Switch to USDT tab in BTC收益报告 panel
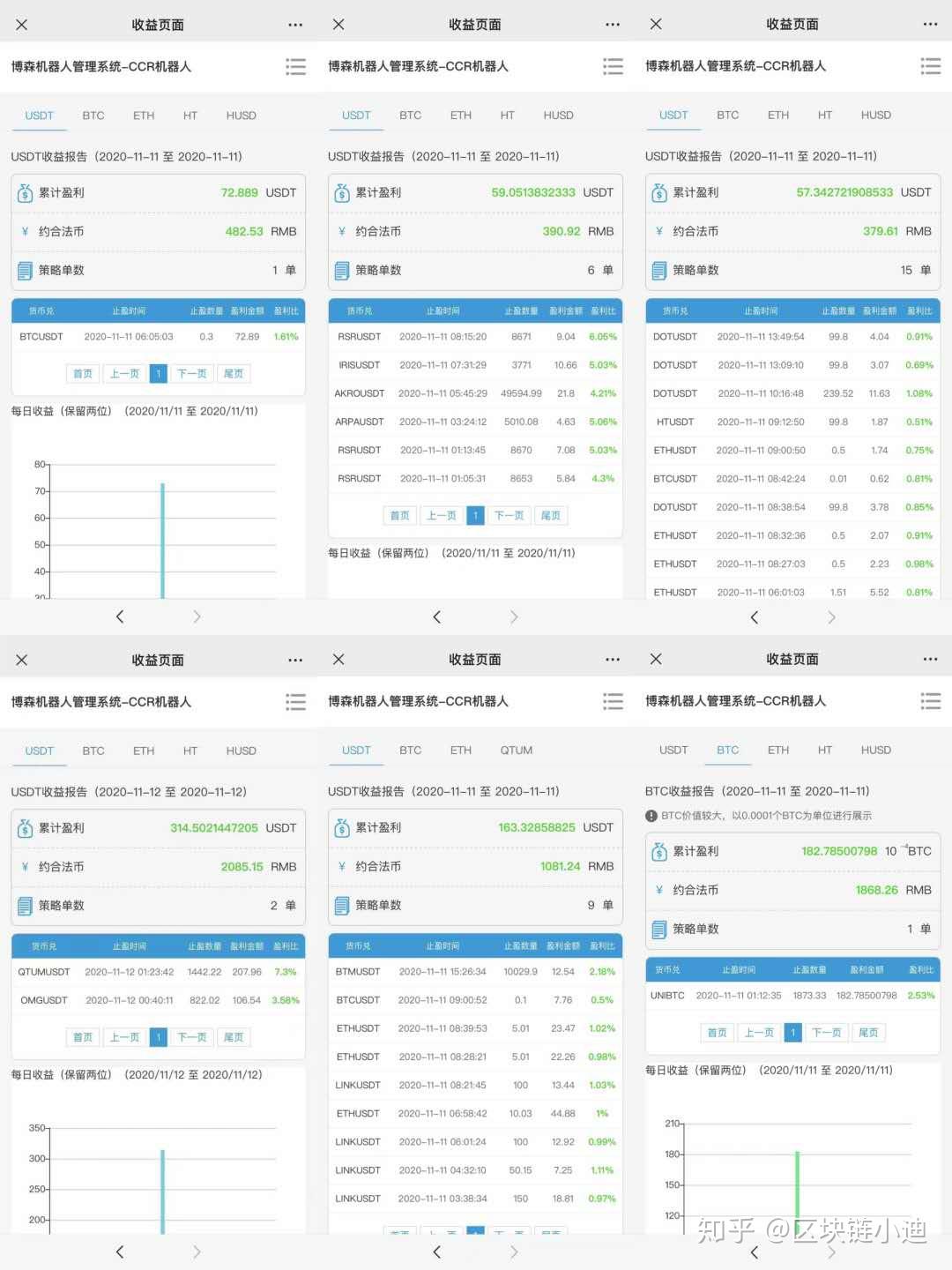Screen dimensions: 952x1270 click(x=673, y=751)
